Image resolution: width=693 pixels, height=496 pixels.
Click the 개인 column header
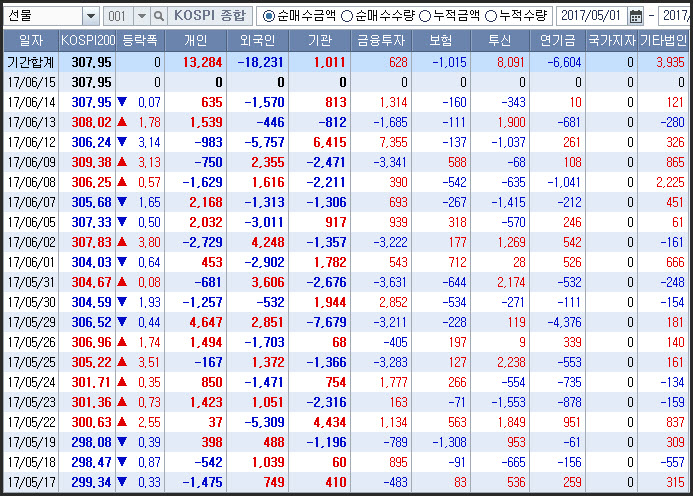tap(196, 41)
